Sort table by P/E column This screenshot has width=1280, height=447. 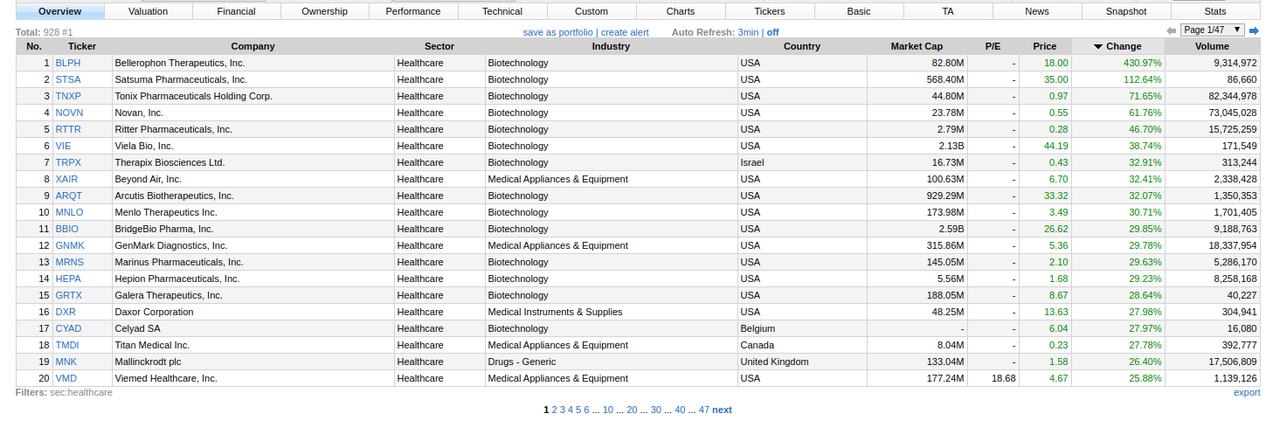993,46
